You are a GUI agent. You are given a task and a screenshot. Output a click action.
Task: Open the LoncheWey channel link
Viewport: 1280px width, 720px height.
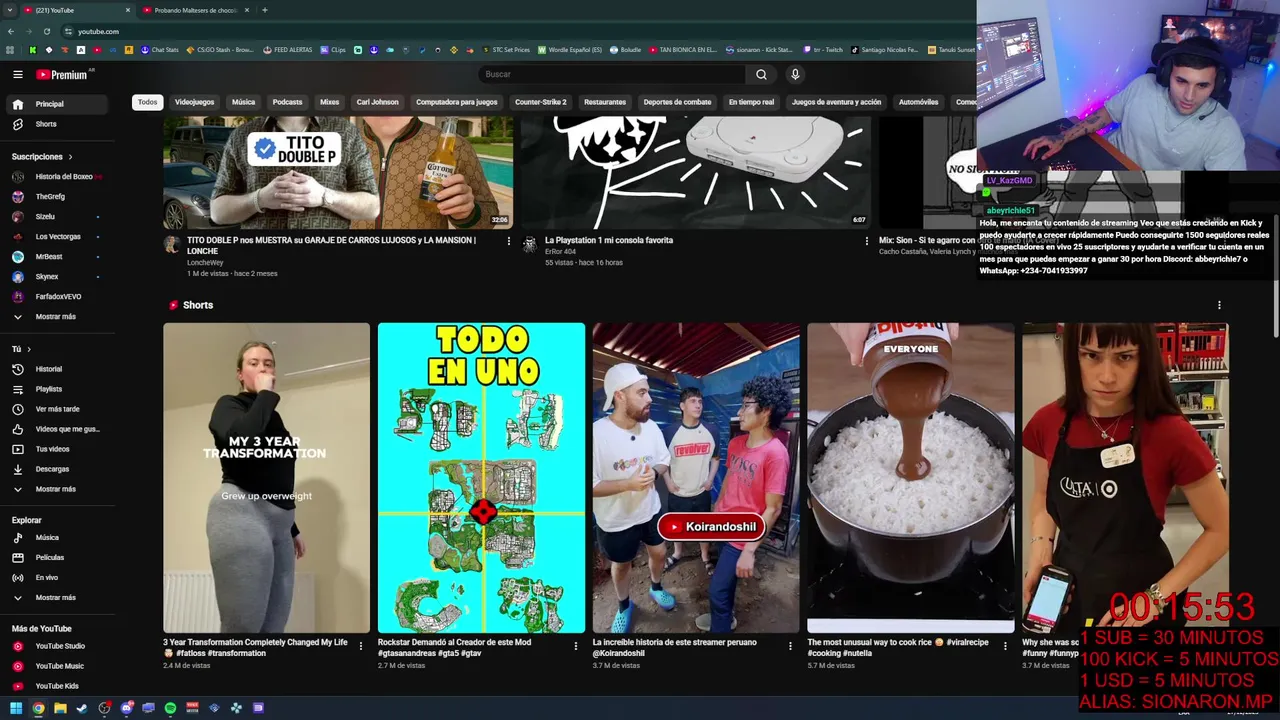coord(205,263)
